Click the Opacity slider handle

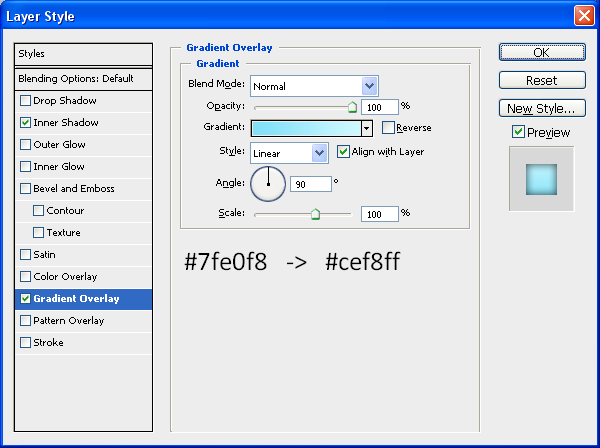coord(352,107)
